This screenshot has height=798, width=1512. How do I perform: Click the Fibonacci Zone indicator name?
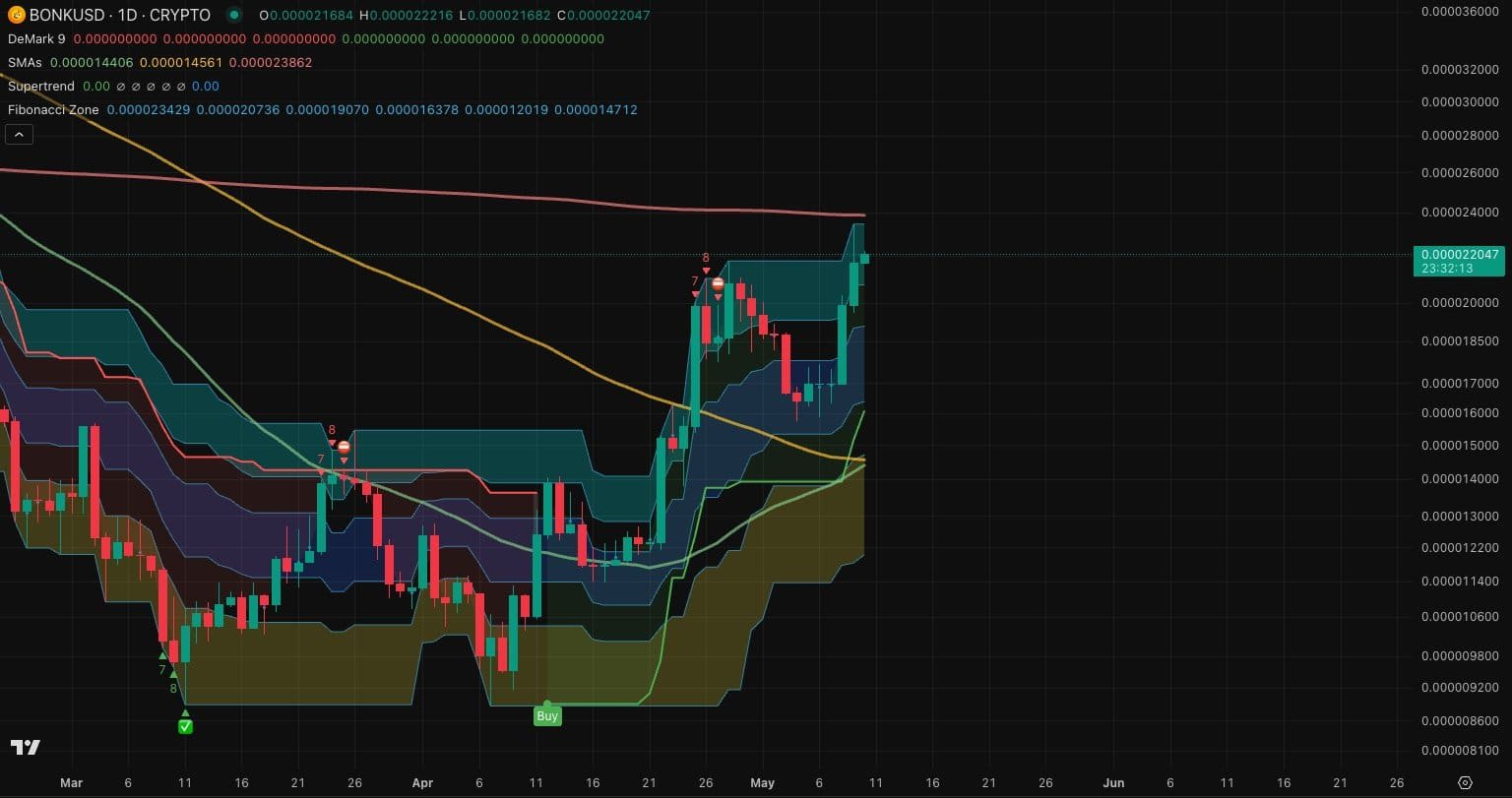click(x=52, y=109)
